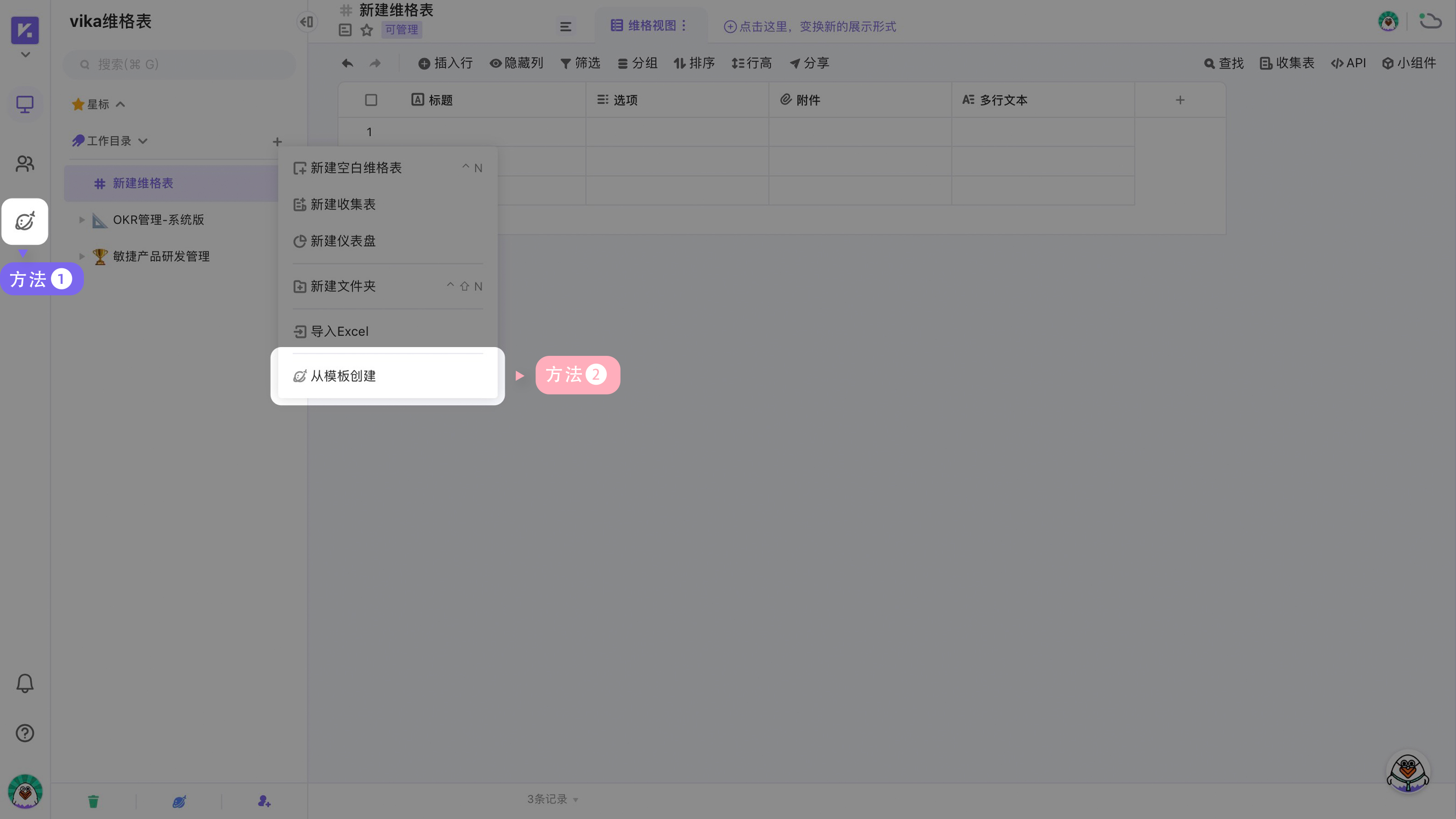Image resolution: width=1456 pixels, height=819 pixels.
Task: Expand the 敏捷产品研发管理 folder arrow
Action: 82,256
